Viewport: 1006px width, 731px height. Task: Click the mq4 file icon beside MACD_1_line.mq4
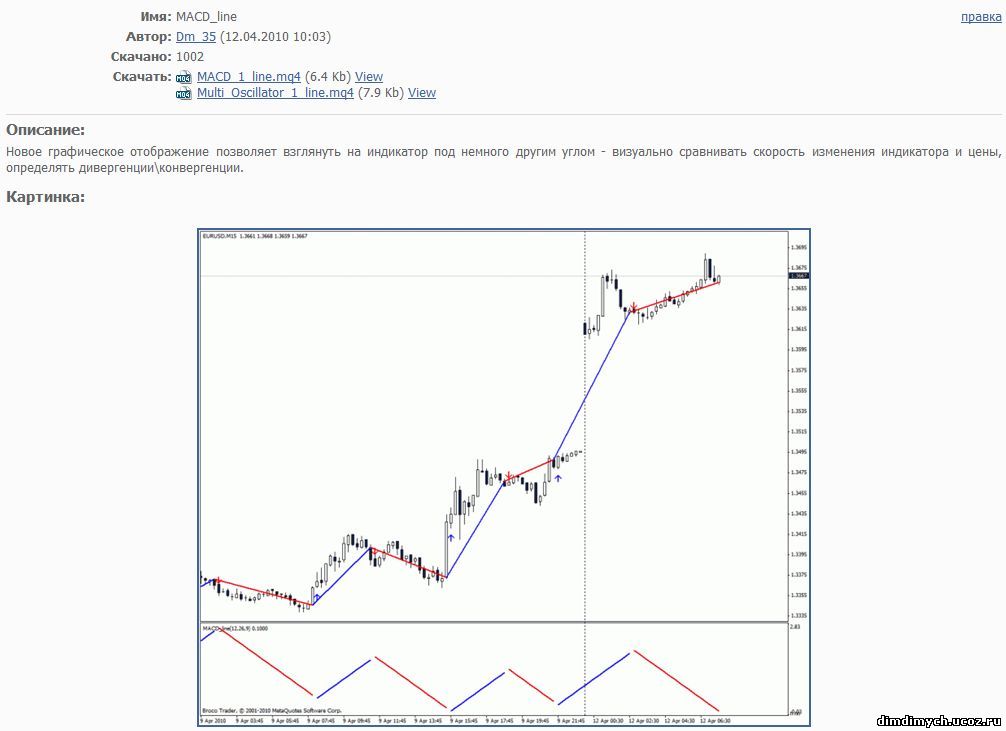click(183, 78)
